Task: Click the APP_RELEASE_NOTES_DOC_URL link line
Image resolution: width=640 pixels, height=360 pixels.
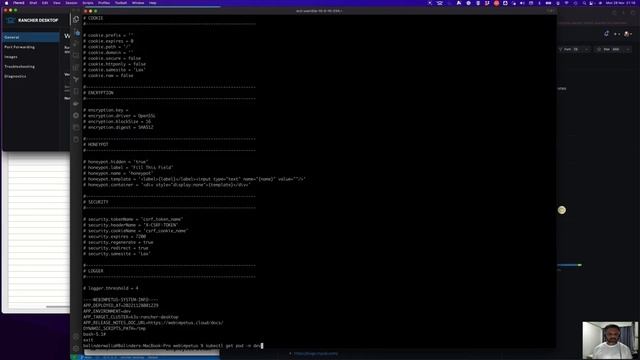Action: (153, 322)
